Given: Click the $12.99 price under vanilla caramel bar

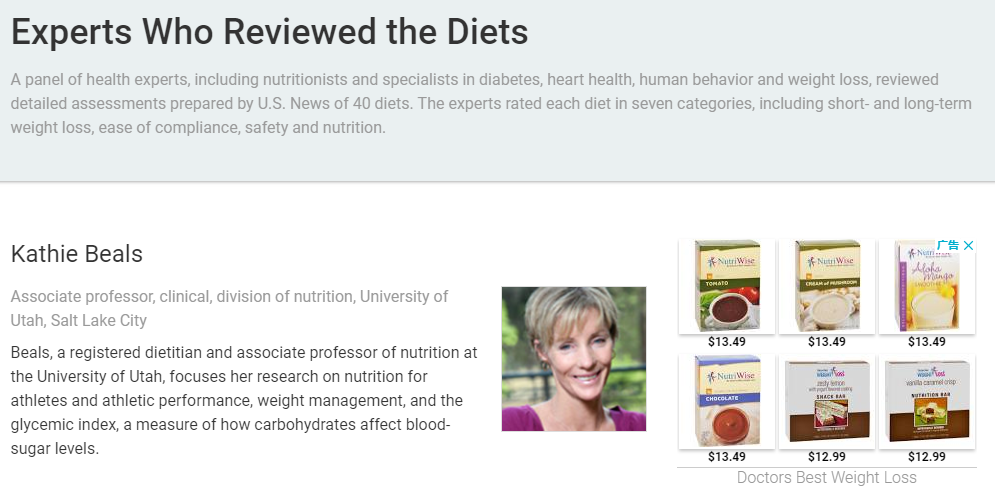Looking at the screenshot, I should (x=927, y=457).
